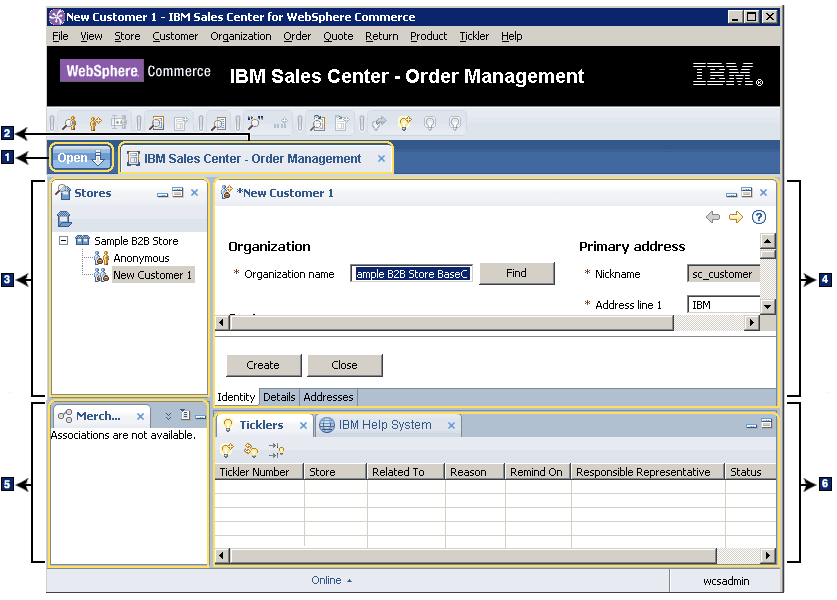Close the IBM Help System tab
This screenshot has height=600, width=837.
pyautogui.click(x=452, y=425)
